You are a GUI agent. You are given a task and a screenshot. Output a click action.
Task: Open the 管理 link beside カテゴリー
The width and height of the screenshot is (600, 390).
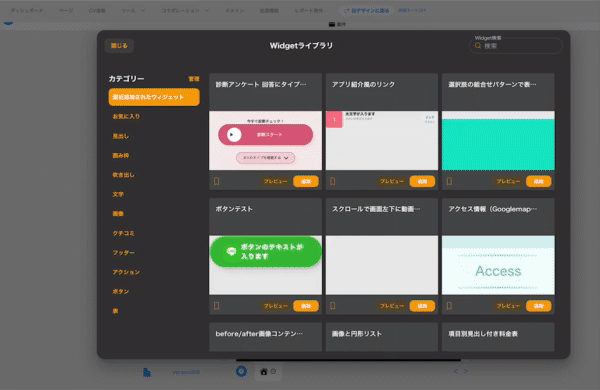(194, 79)
